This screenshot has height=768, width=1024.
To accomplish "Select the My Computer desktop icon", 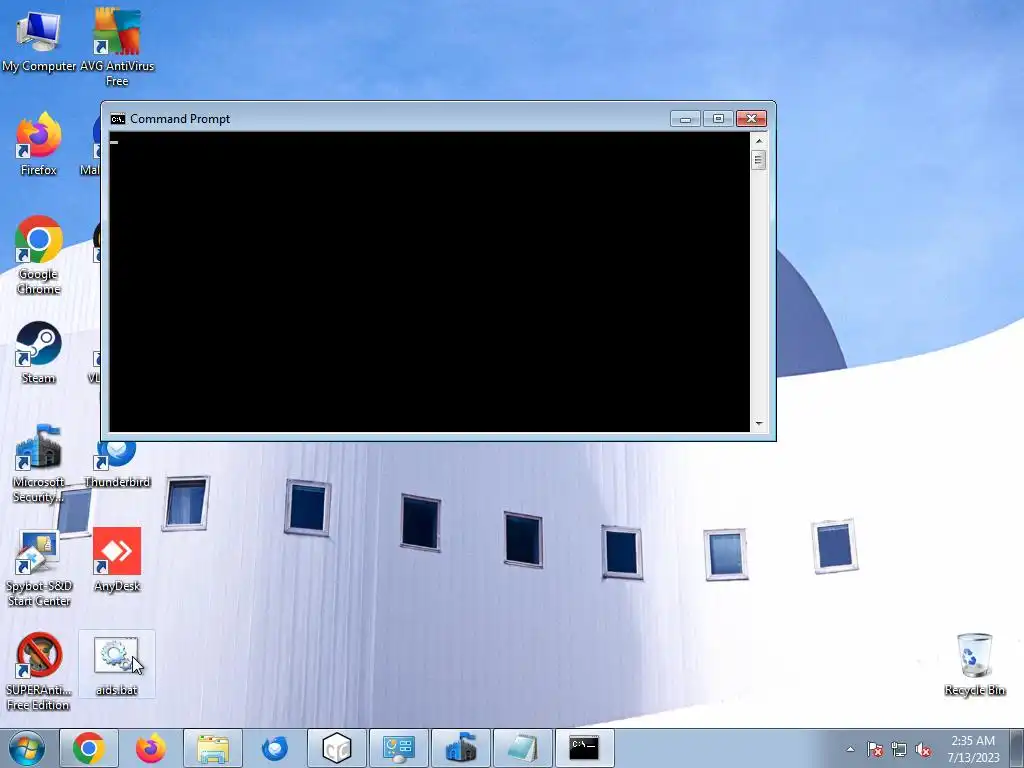I will coord(39,40).
